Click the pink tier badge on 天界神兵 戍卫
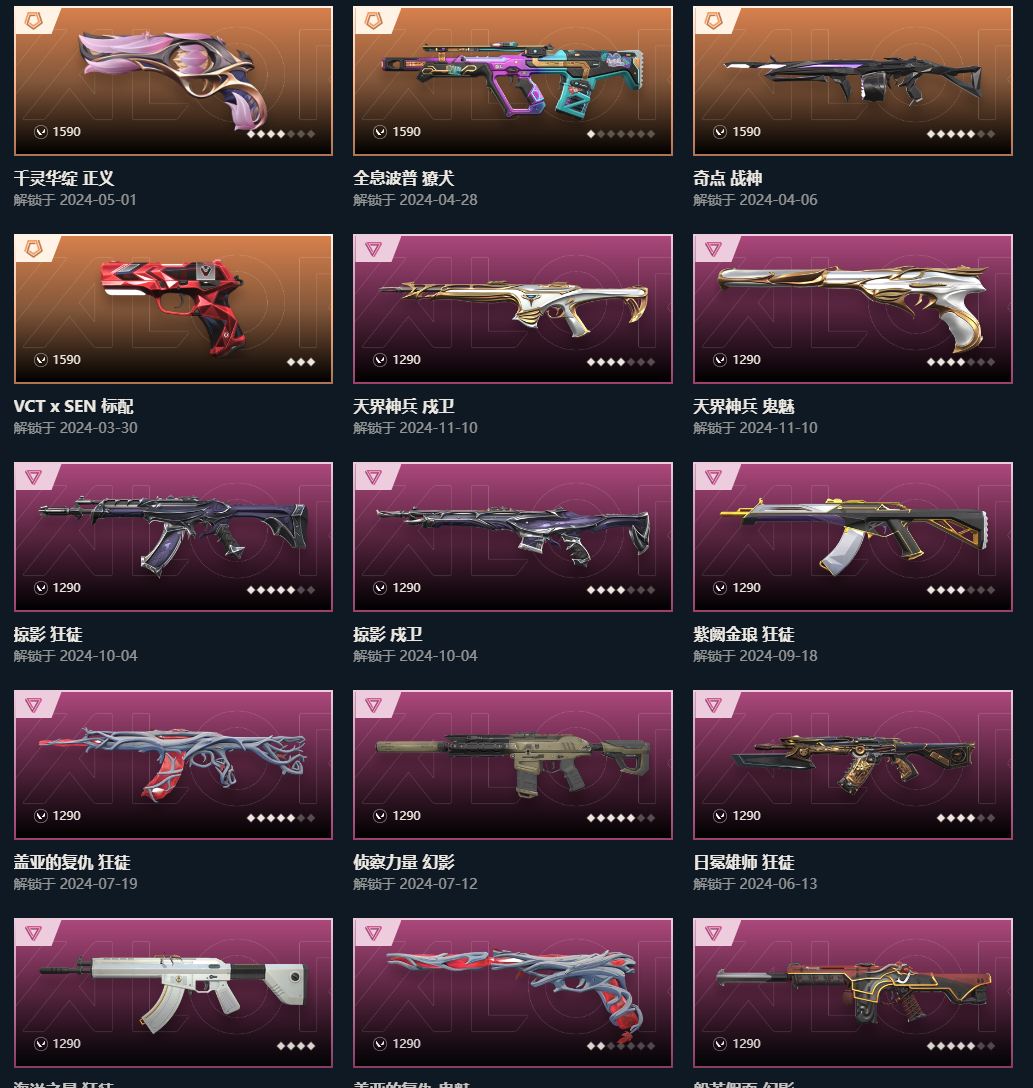 (373, 249)
